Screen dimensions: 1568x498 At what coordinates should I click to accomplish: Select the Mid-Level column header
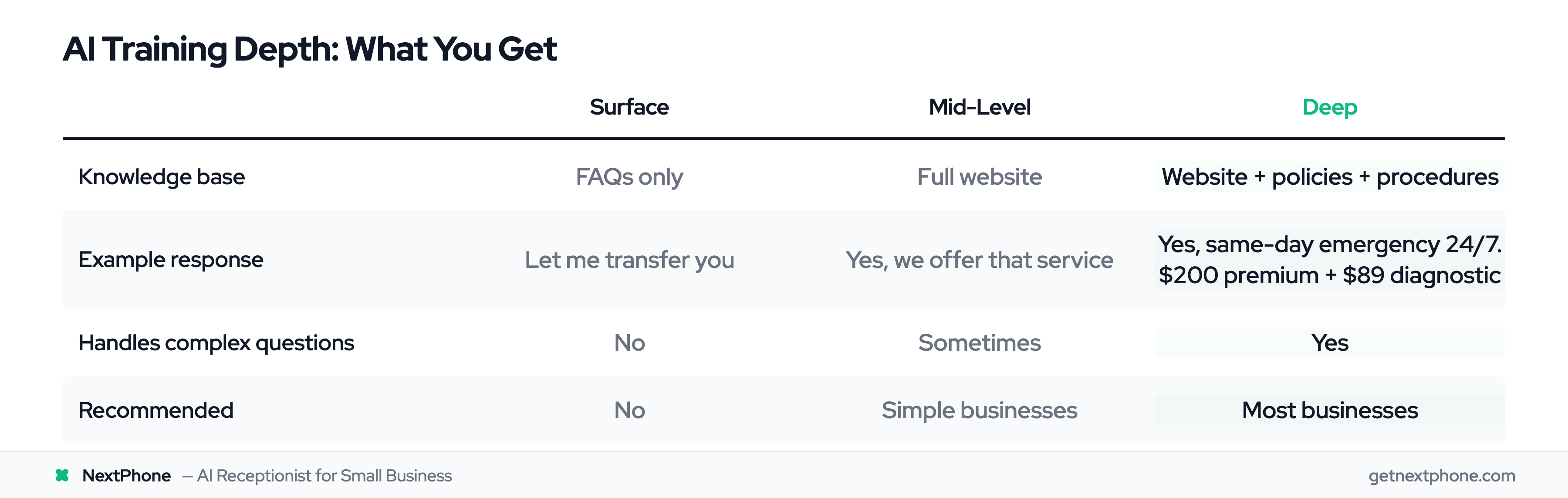coord(979,107)
